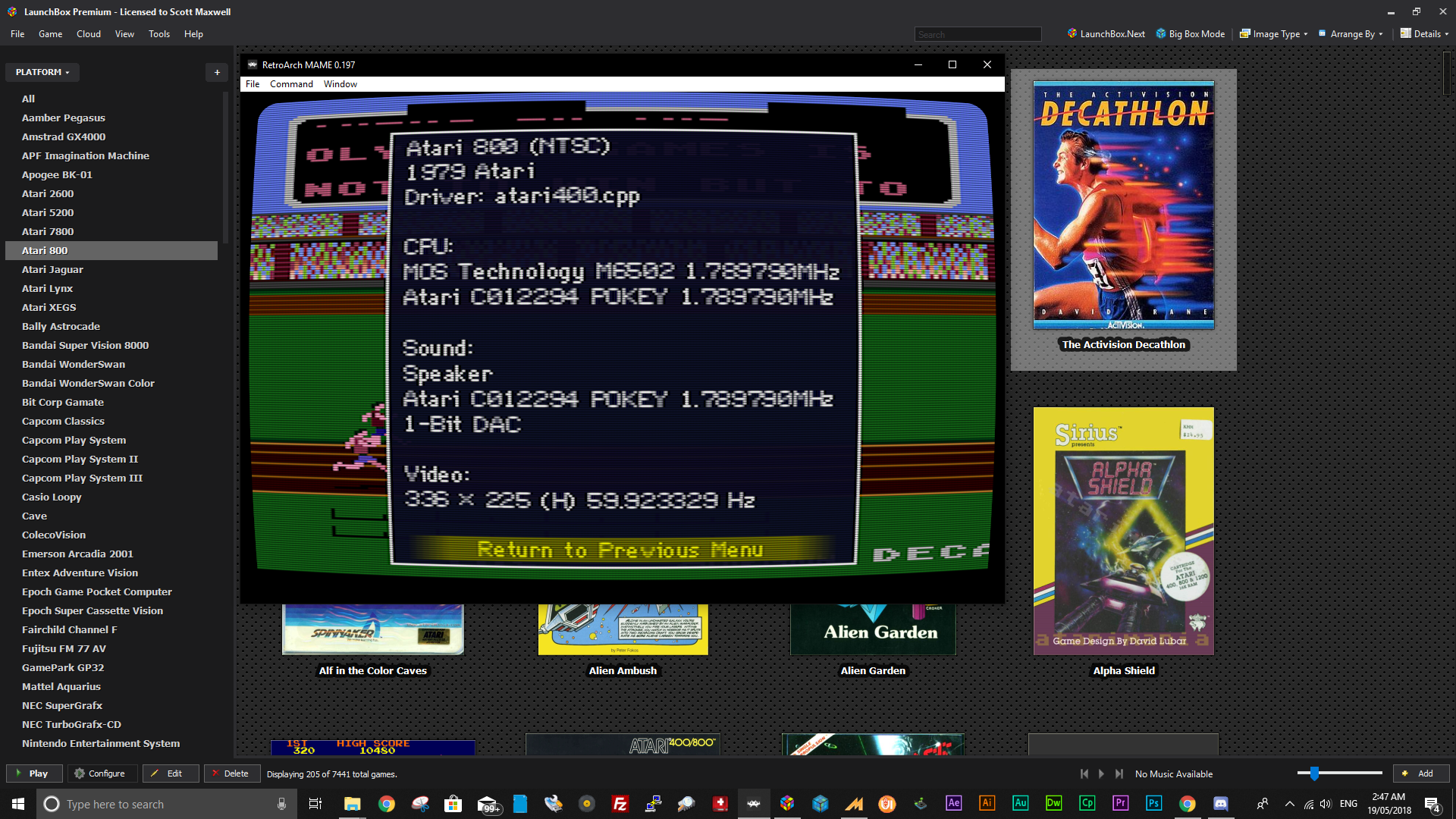The width and height of the screenshot is (1456, 819).
Task: Open RetroArch Command menu
Action: coord(291,84)
